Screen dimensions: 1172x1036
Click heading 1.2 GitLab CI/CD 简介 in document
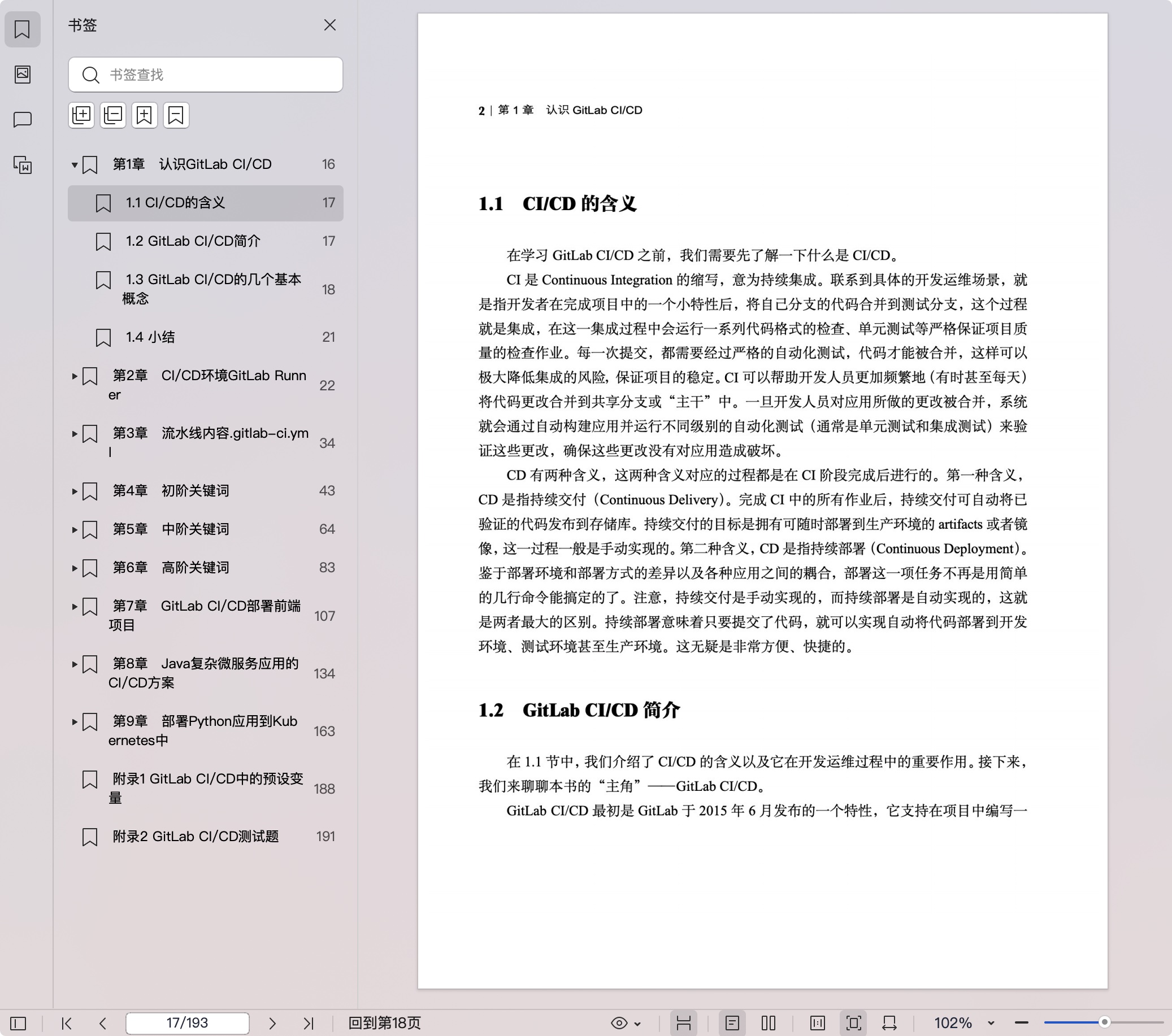[579, 711]
